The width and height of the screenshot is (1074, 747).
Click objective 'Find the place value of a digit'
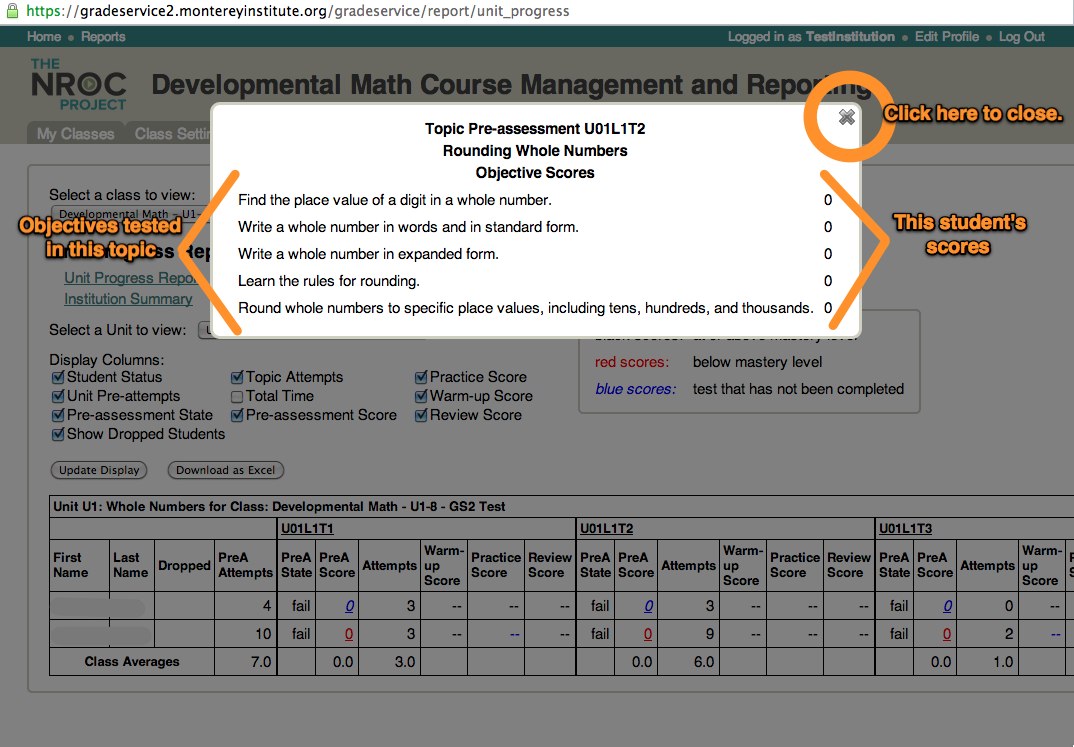395,200
